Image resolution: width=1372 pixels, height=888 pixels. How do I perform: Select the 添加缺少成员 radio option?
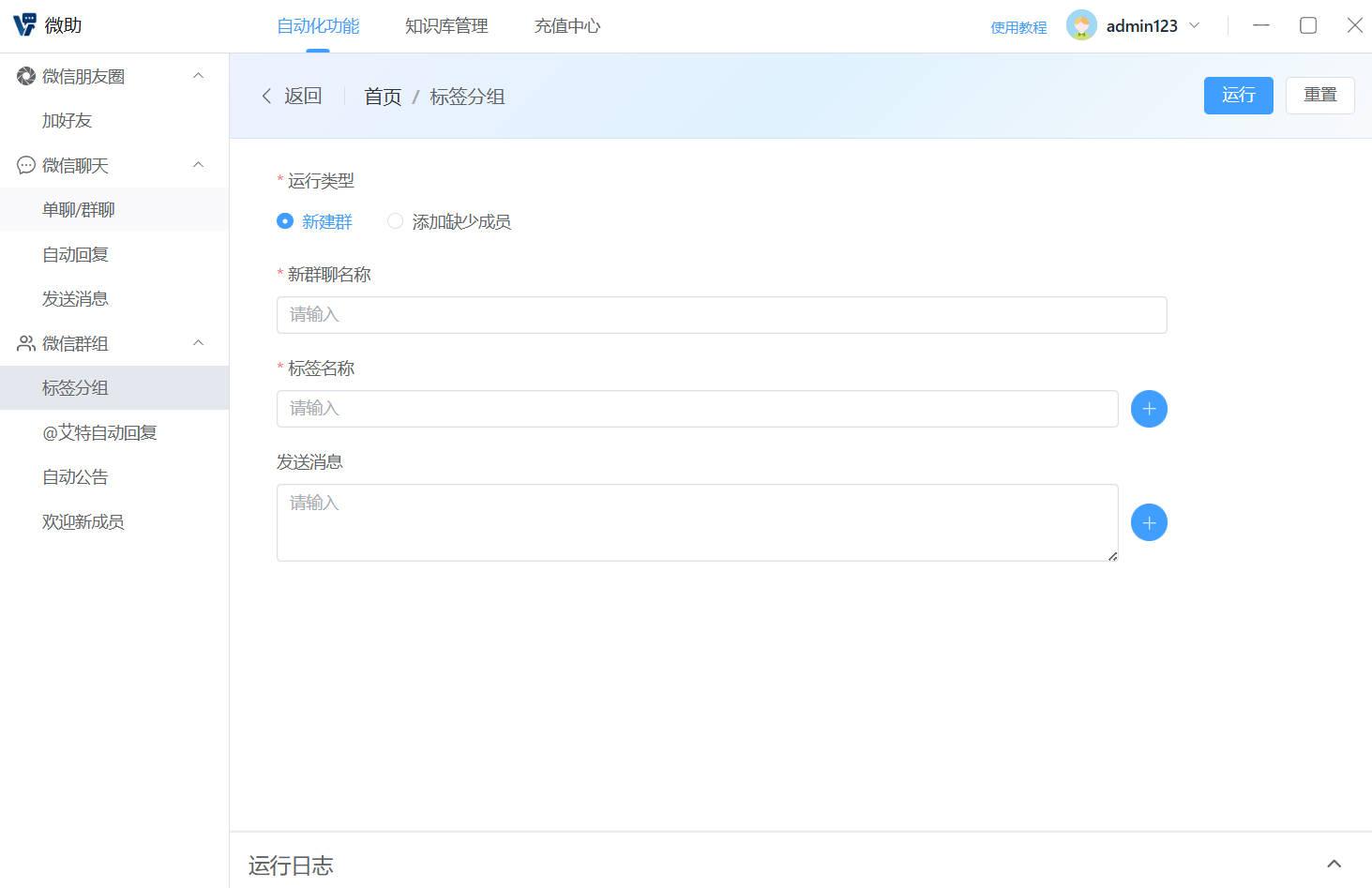click(395, 221)
